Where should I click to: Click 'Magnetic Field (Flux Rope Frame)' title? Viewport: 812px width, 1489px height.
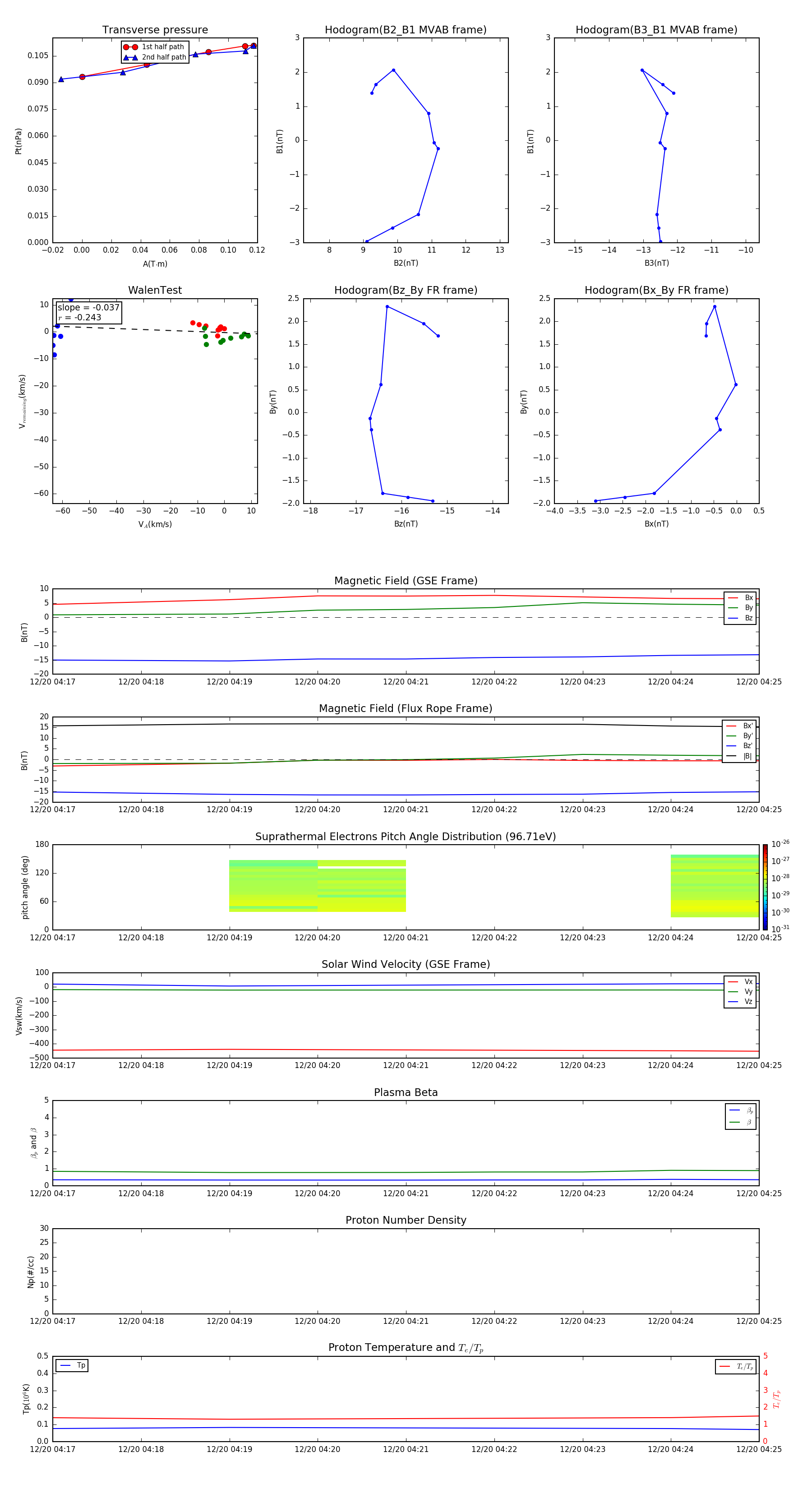(406, 709)
